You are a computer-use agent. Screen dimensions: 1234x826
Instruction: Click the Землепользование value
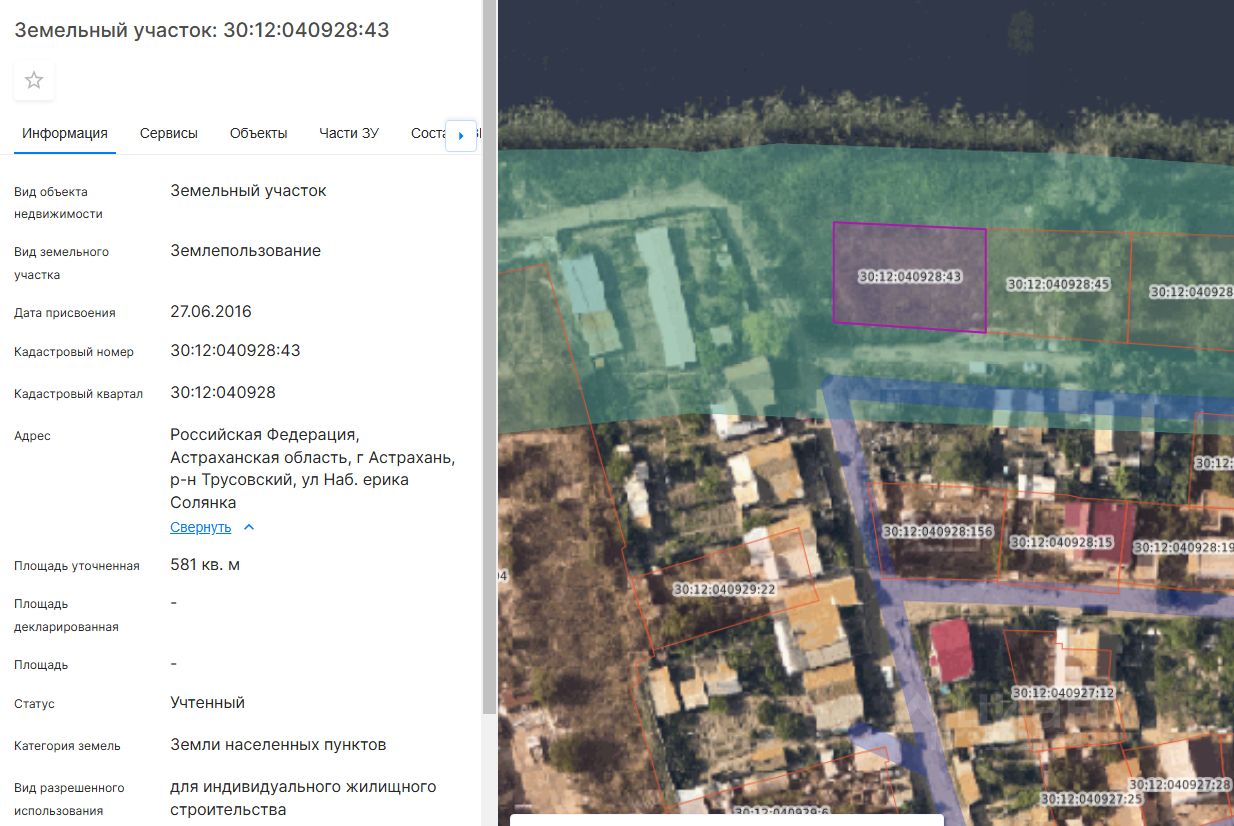click(246, 251)
